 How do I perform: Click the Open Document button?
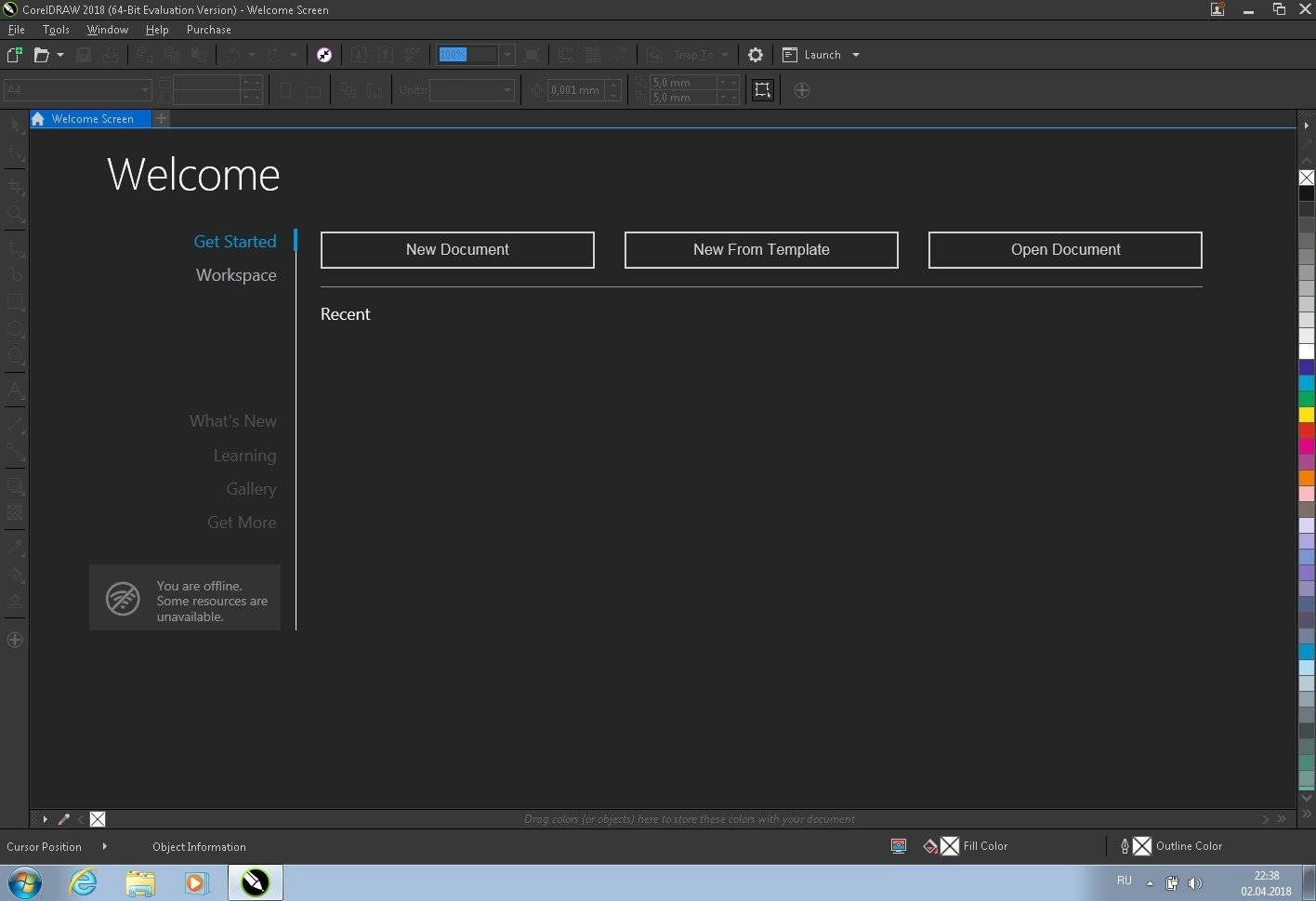pyautogui.click(x=1065, y=250)
